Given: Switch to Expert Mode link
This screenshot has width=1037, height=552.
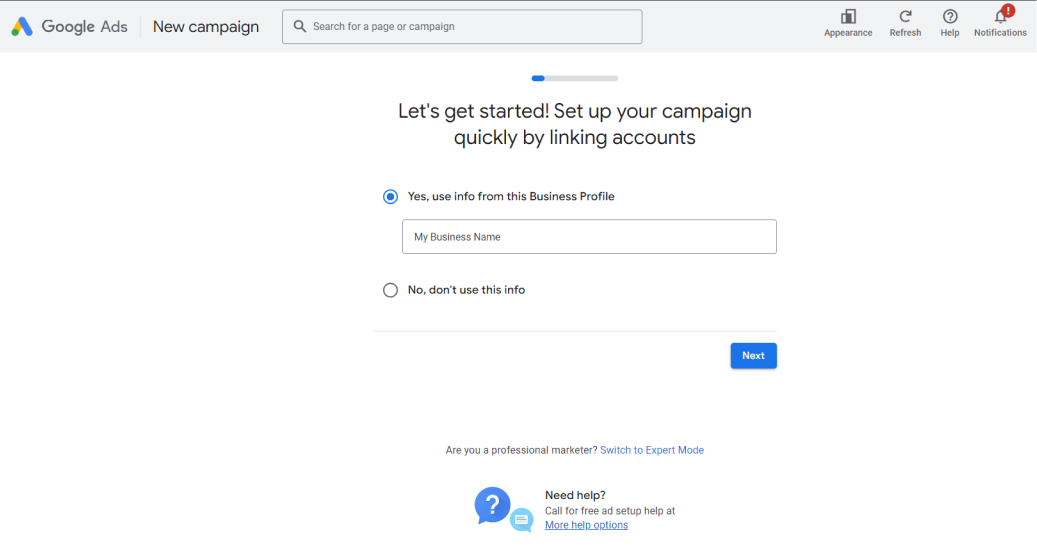Looking at the screenshot, I should 651,450.
